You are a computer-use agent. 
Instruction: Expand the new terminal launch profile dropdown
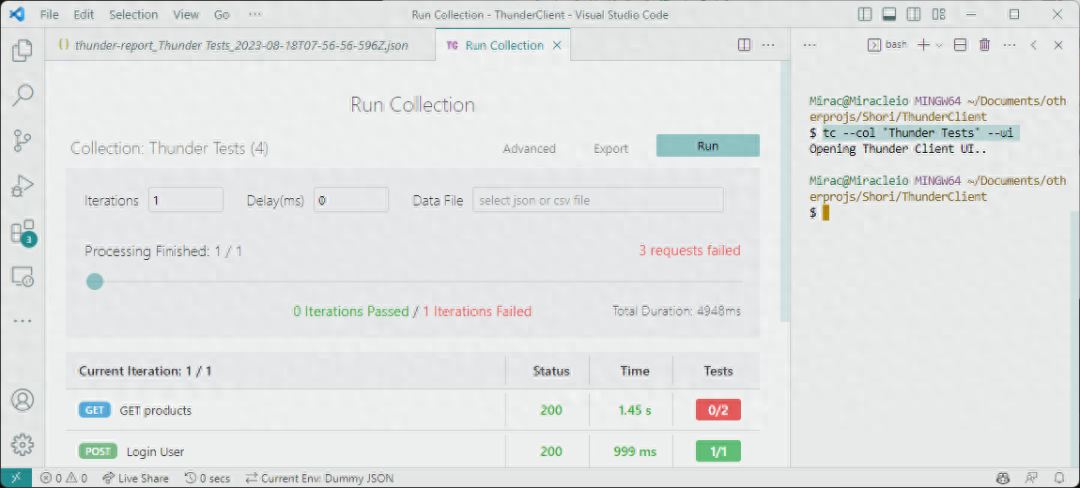939,45
